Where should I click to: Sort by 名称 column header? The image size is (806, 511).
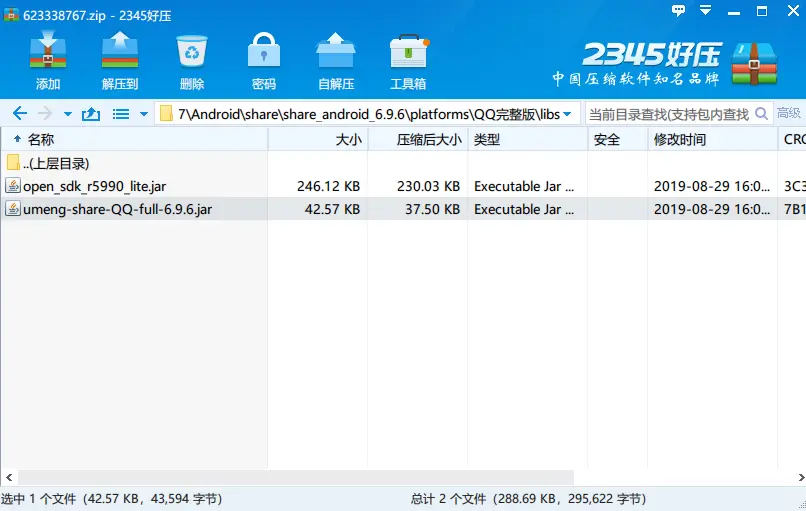click(134, 139)
